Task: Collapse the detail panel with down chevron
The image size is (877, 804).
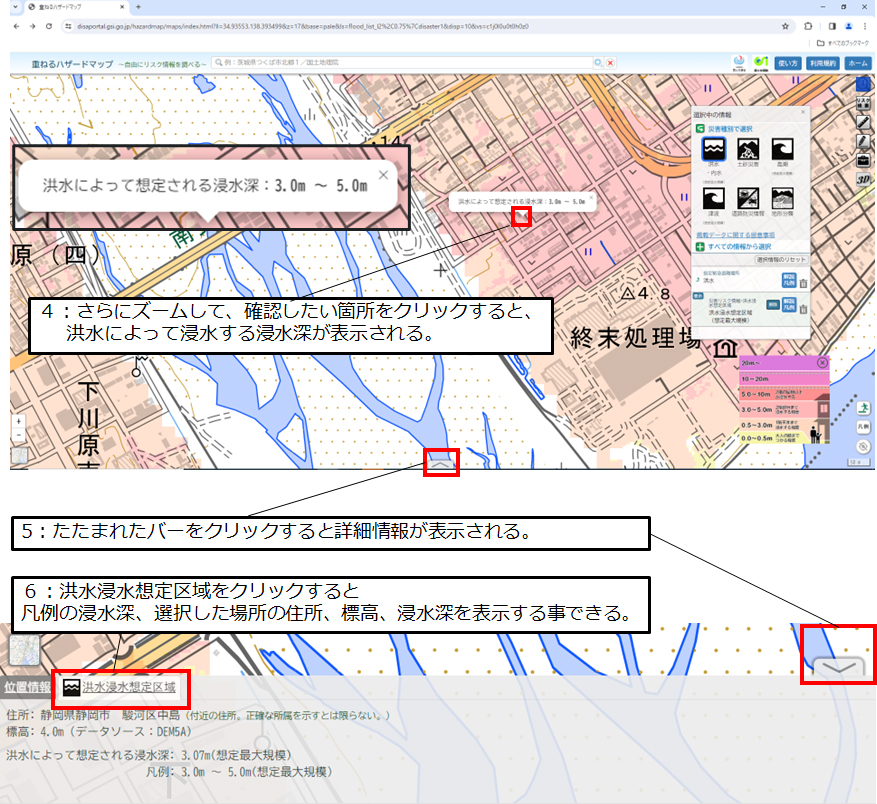Action: pos(839,667)
